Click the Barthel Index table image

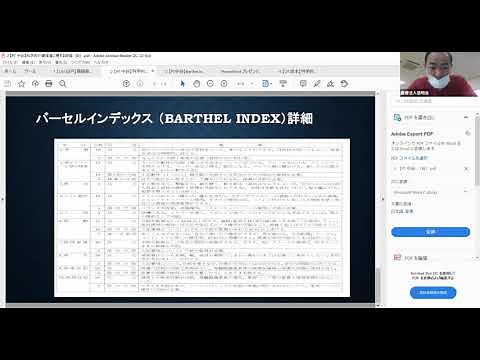click(202, 217)
